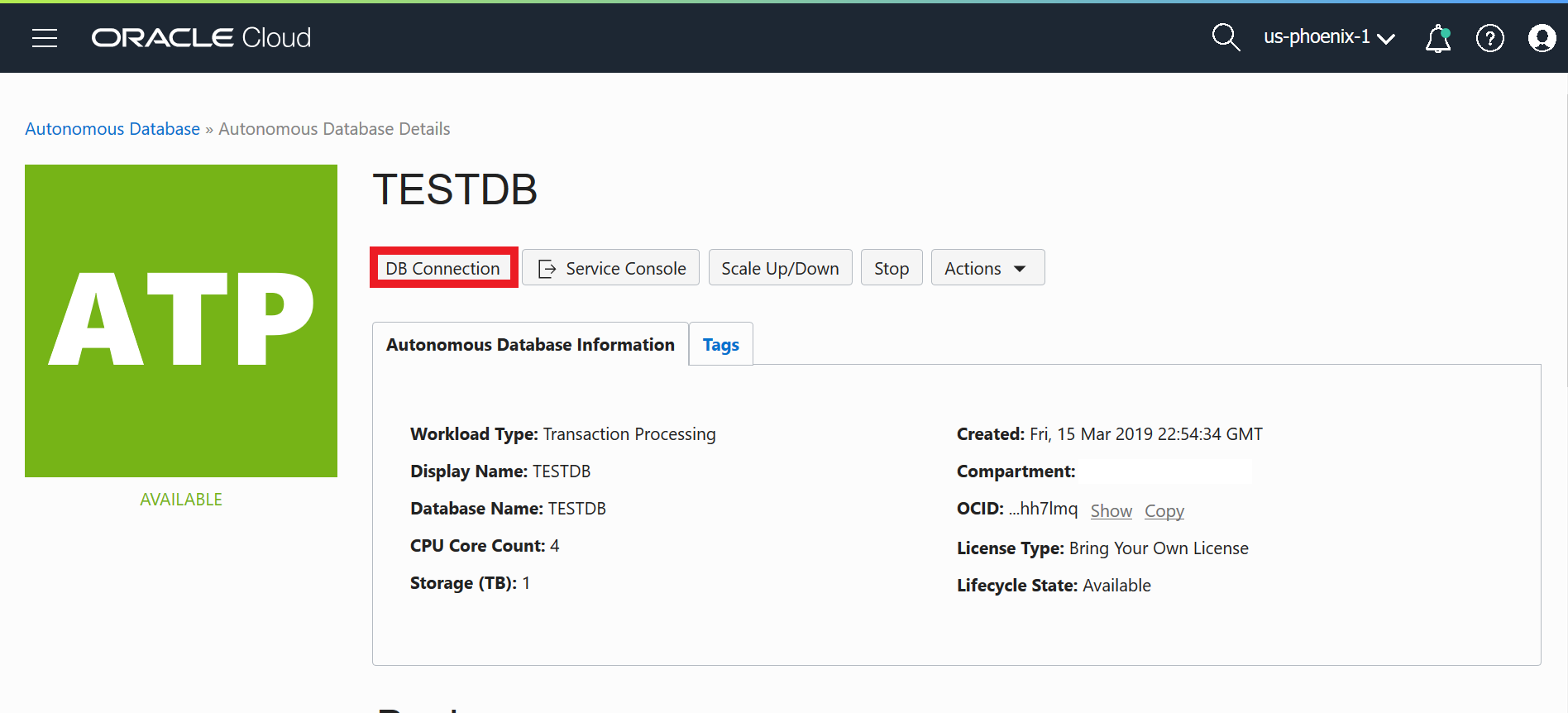This screenshot has width=1568, height=713.
Task: Open the hamburger navigation menu
Action: click(45, 38)
